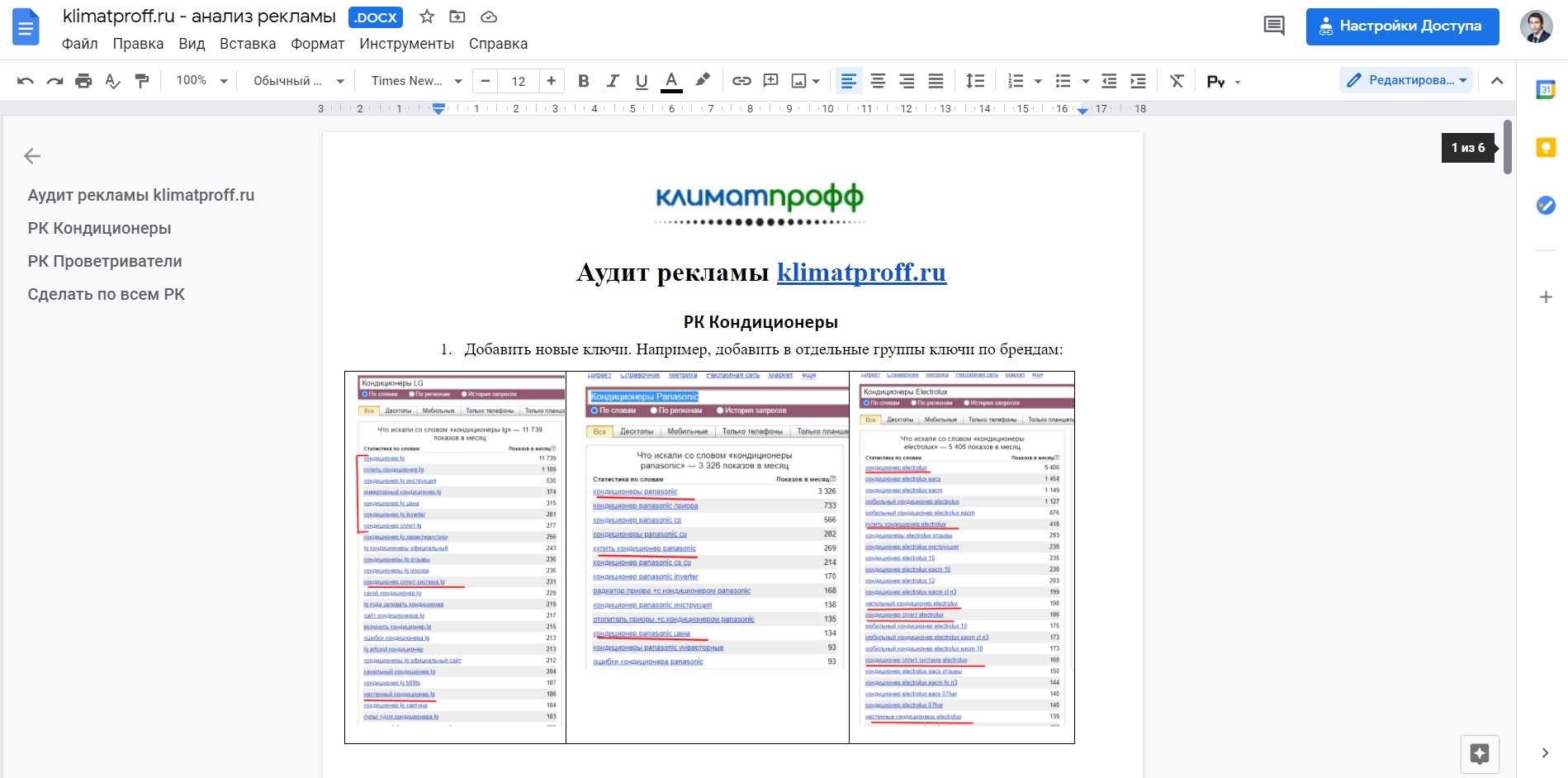Open the editing mode dropdown
1568x778 pixels.
click(x=1405, y=80)
